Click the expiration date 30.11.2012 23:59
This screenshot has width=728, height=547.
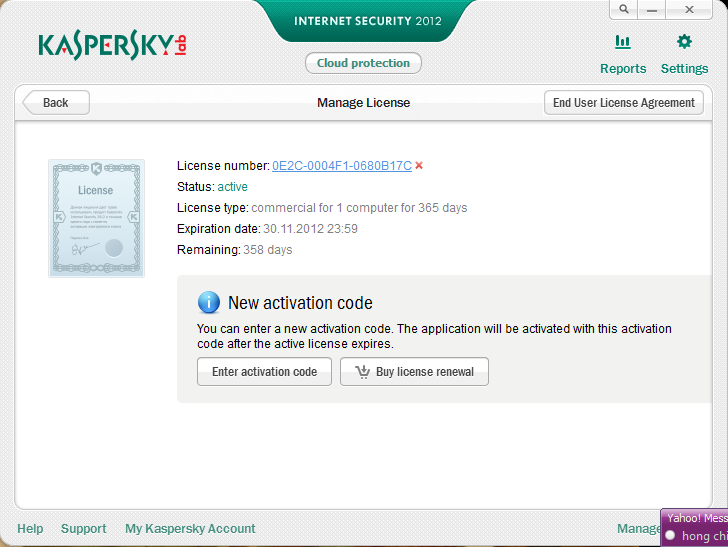[x=310, y=229]
